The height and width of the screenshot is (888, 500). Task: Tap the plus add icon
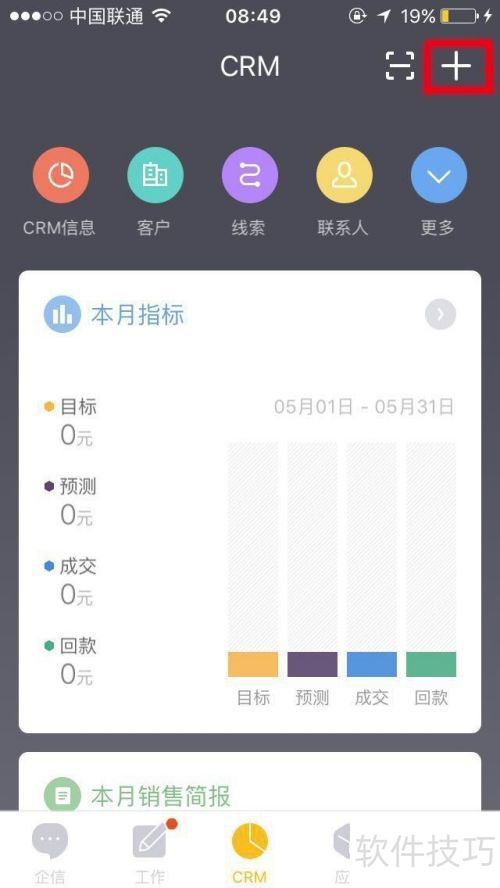pyautogui.click(x=456, y=67)
